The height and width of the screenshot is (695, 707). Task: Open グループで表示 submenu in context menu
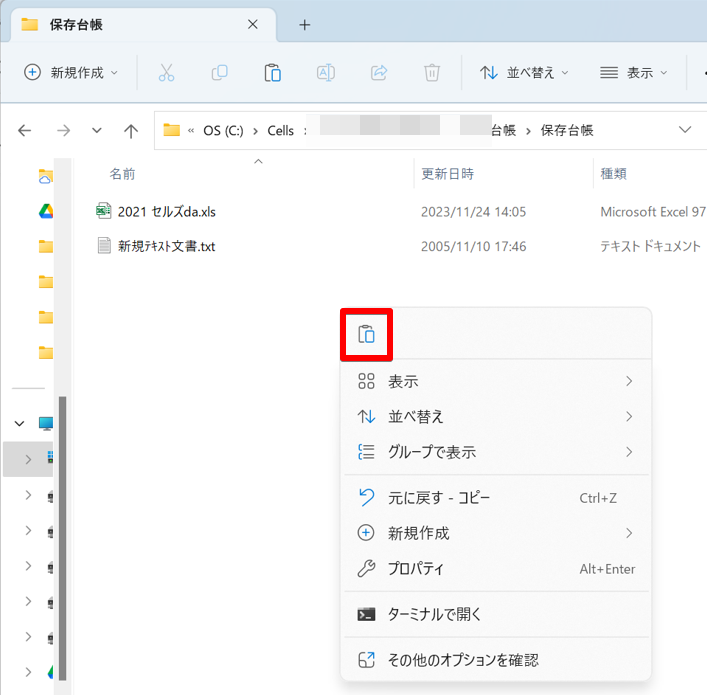[x=496, y=451]
